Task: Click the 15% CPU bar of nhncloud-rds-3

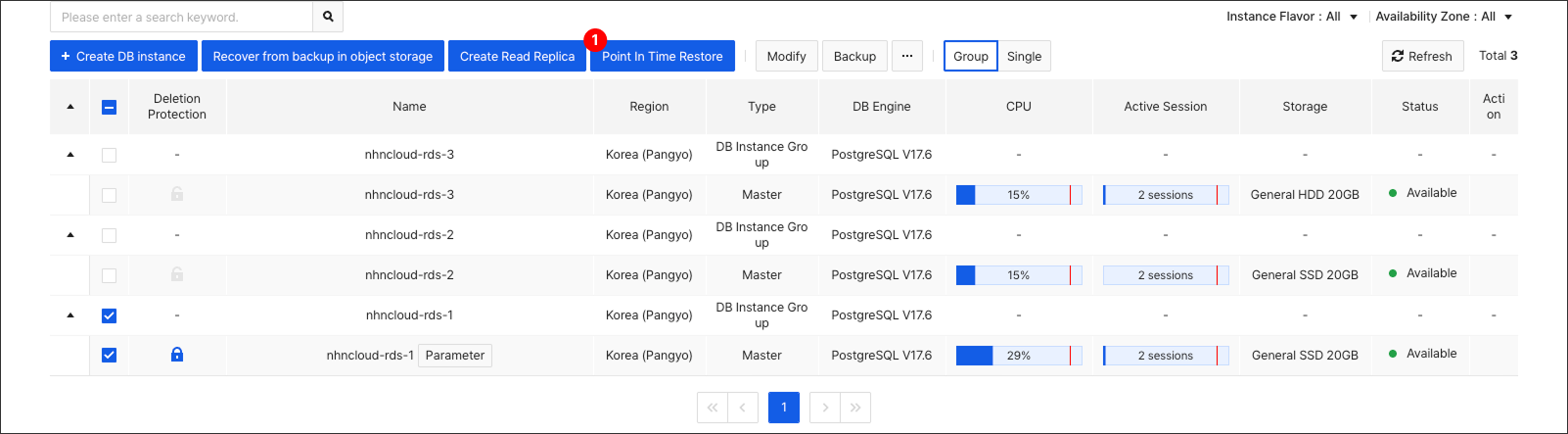Action: (x=1019, y=195)
